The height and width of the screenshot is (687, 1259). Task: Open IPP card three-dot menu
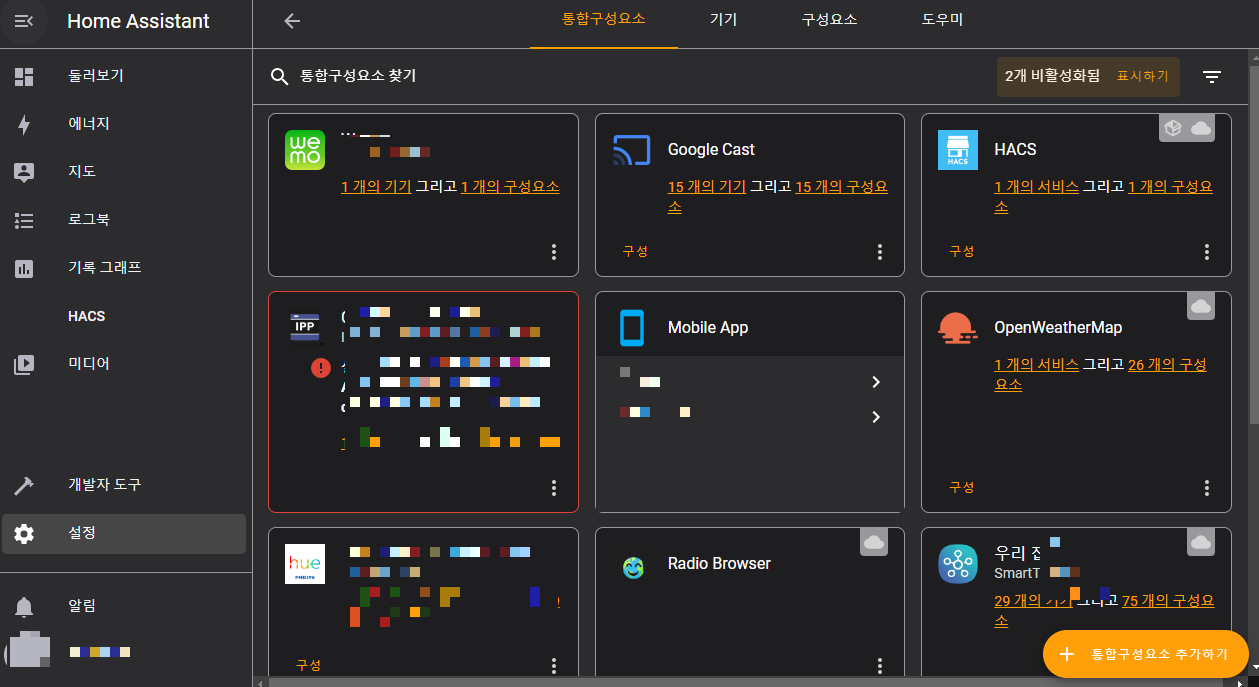[554, 488]
